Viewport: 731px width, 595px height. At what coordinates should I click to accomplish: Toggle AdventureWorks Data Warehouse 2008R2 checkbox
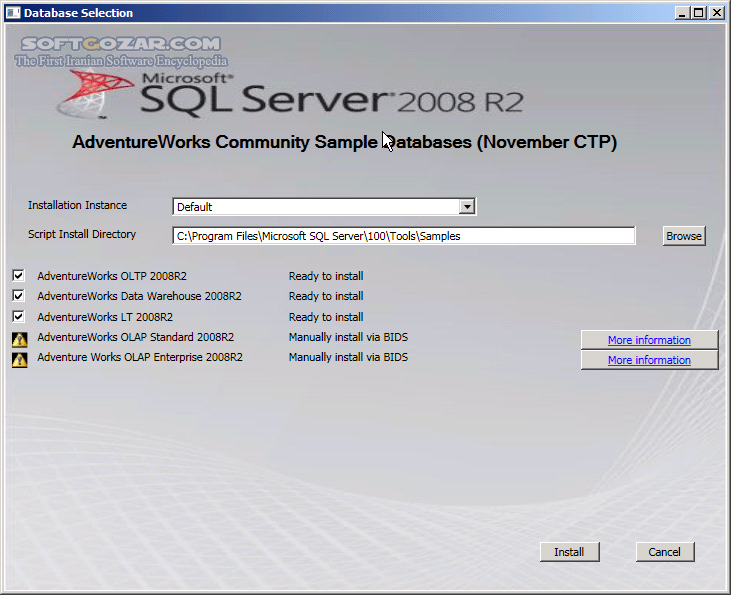[18, 296]
